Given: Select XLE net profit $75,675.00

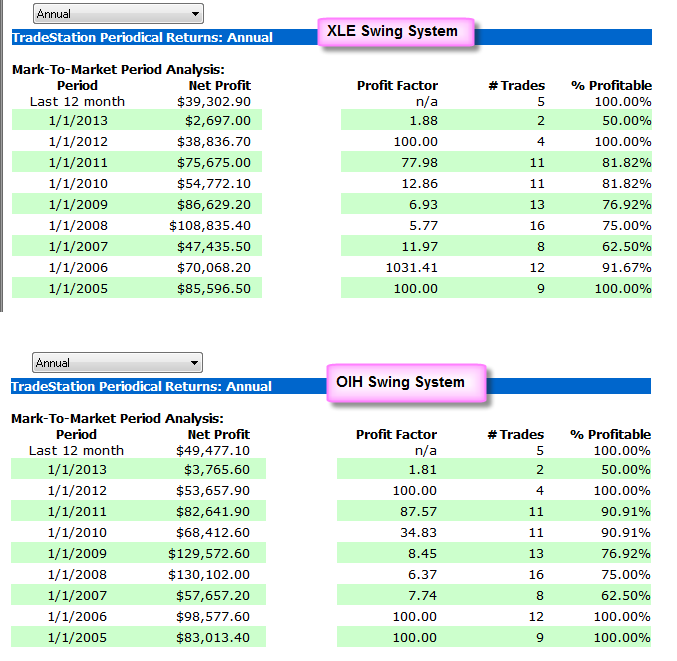Looking at the screenshot, I should click(x=214, y=163).
